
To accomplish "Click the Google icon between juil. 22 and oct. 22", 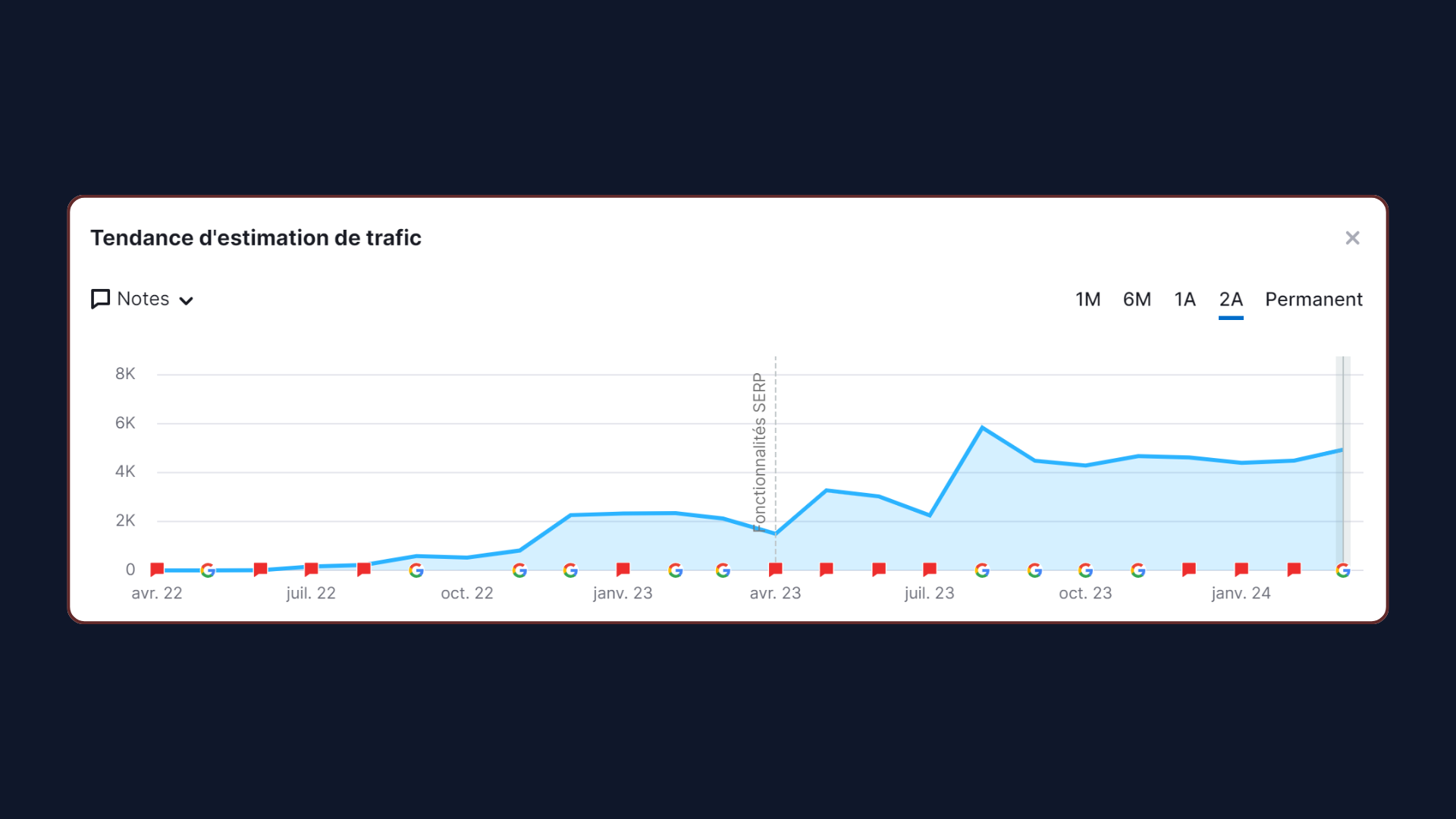I will click(x=416, y=570).
